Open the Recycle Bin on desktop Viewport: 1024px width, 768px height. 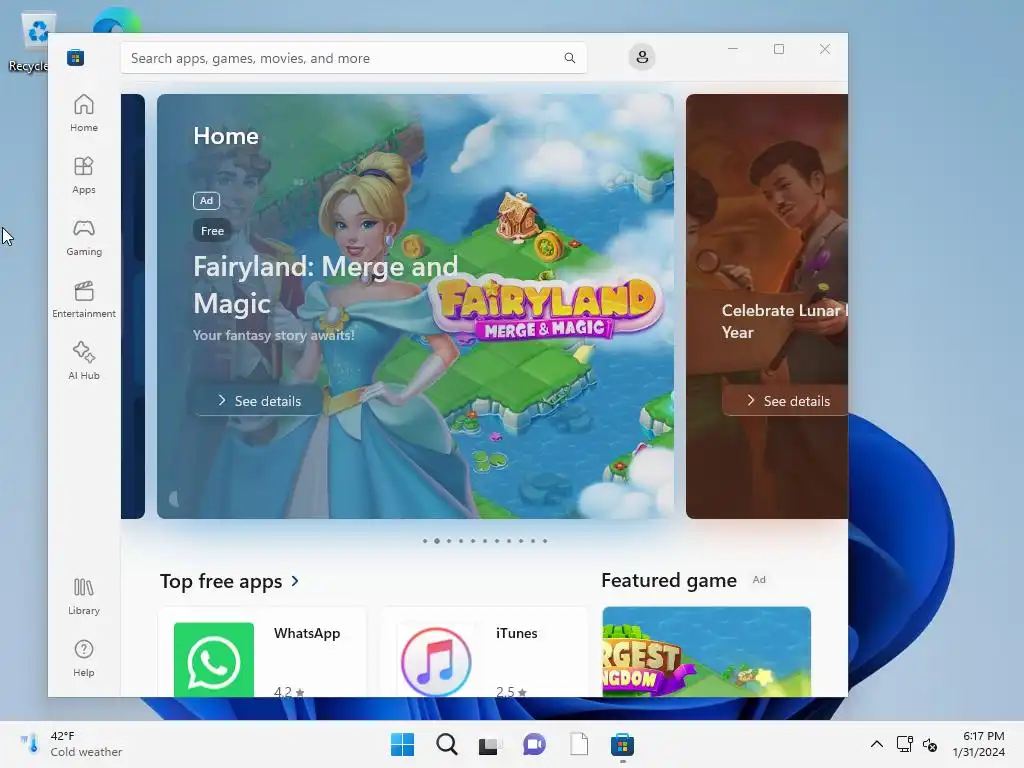coord(33,40)
